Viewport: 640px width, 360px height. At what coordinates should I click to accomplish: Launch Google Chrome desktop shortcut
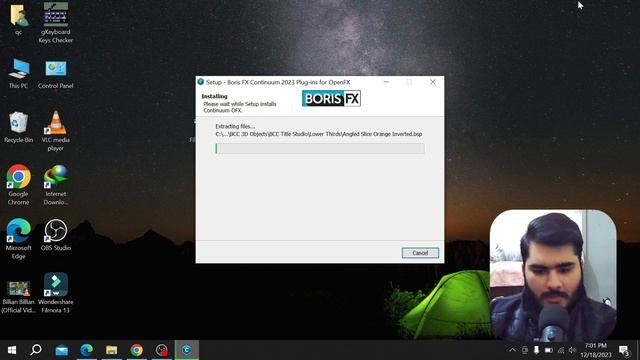pos(18,184)
